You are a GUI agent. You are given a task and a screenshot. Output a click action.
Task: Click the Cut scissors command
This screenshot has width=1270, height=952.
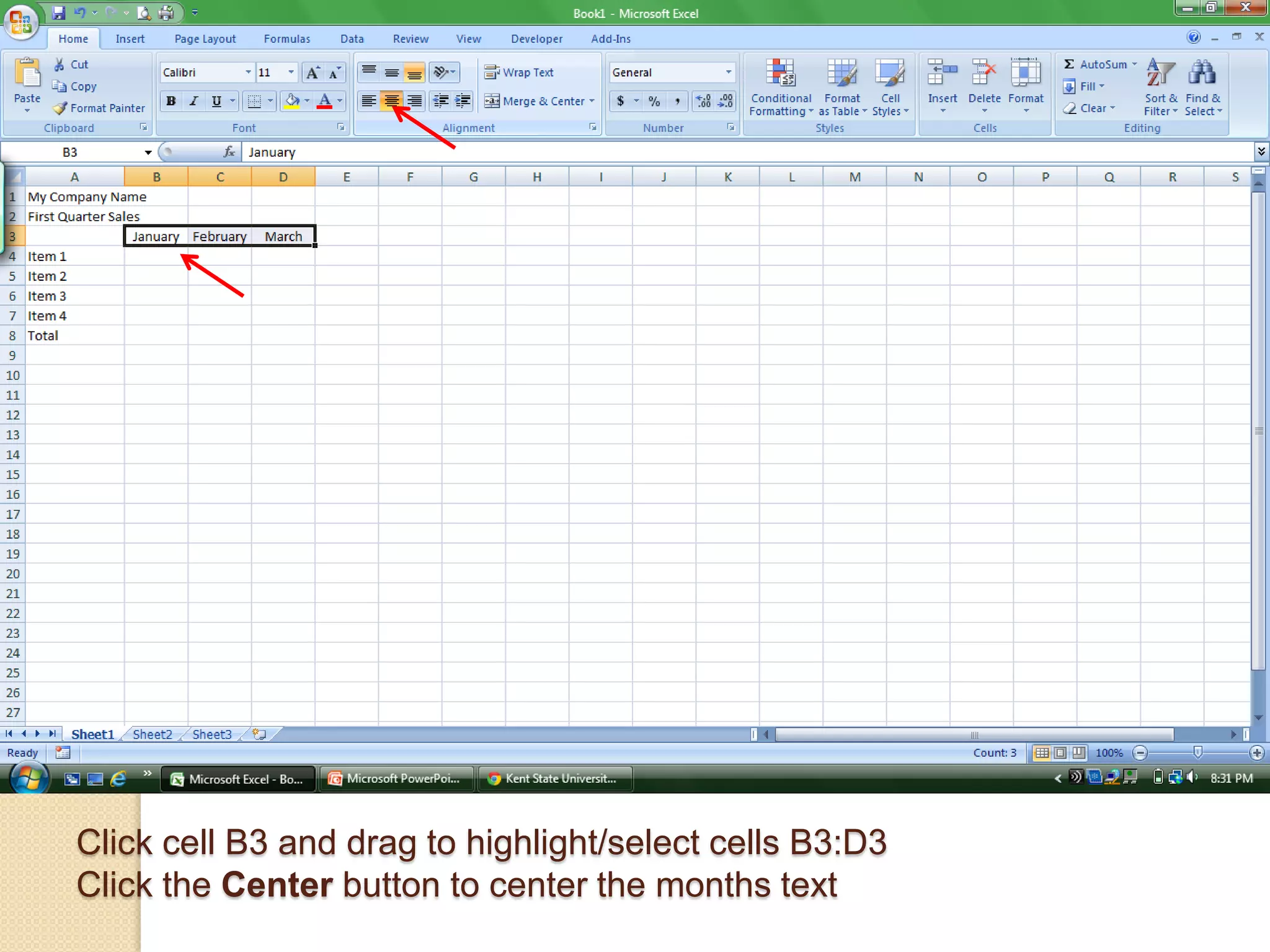point(71,64)
